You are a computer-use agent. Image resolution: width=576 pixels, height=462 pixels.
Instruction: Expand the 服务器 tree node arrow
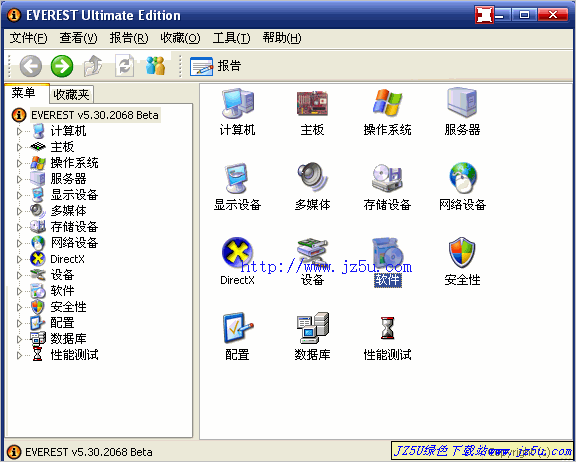pos(19,179)
